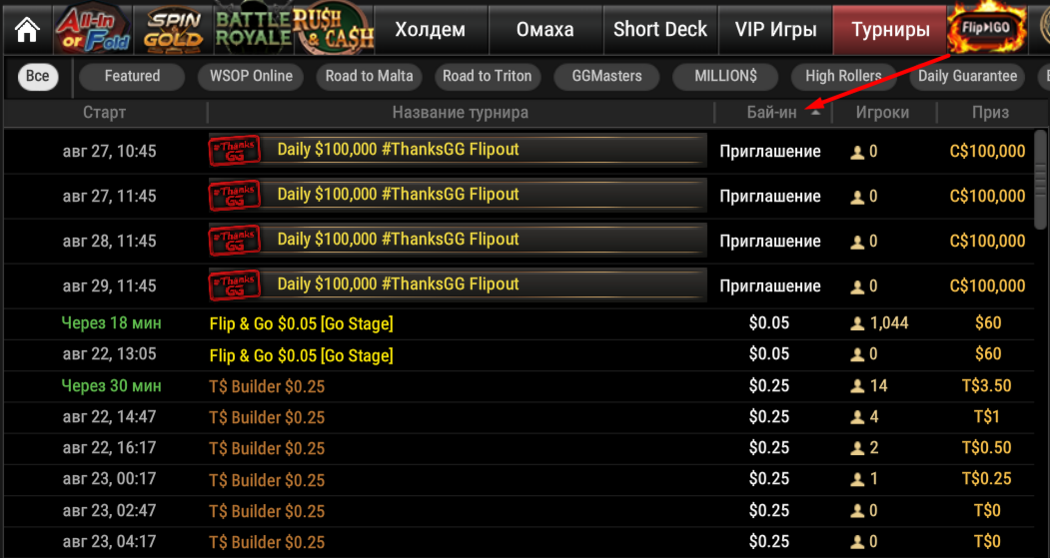Click players icon in Flip & Go 1,044 row
The width and height of the screenshot is (1050, 558).
click(x=856, y=324)
